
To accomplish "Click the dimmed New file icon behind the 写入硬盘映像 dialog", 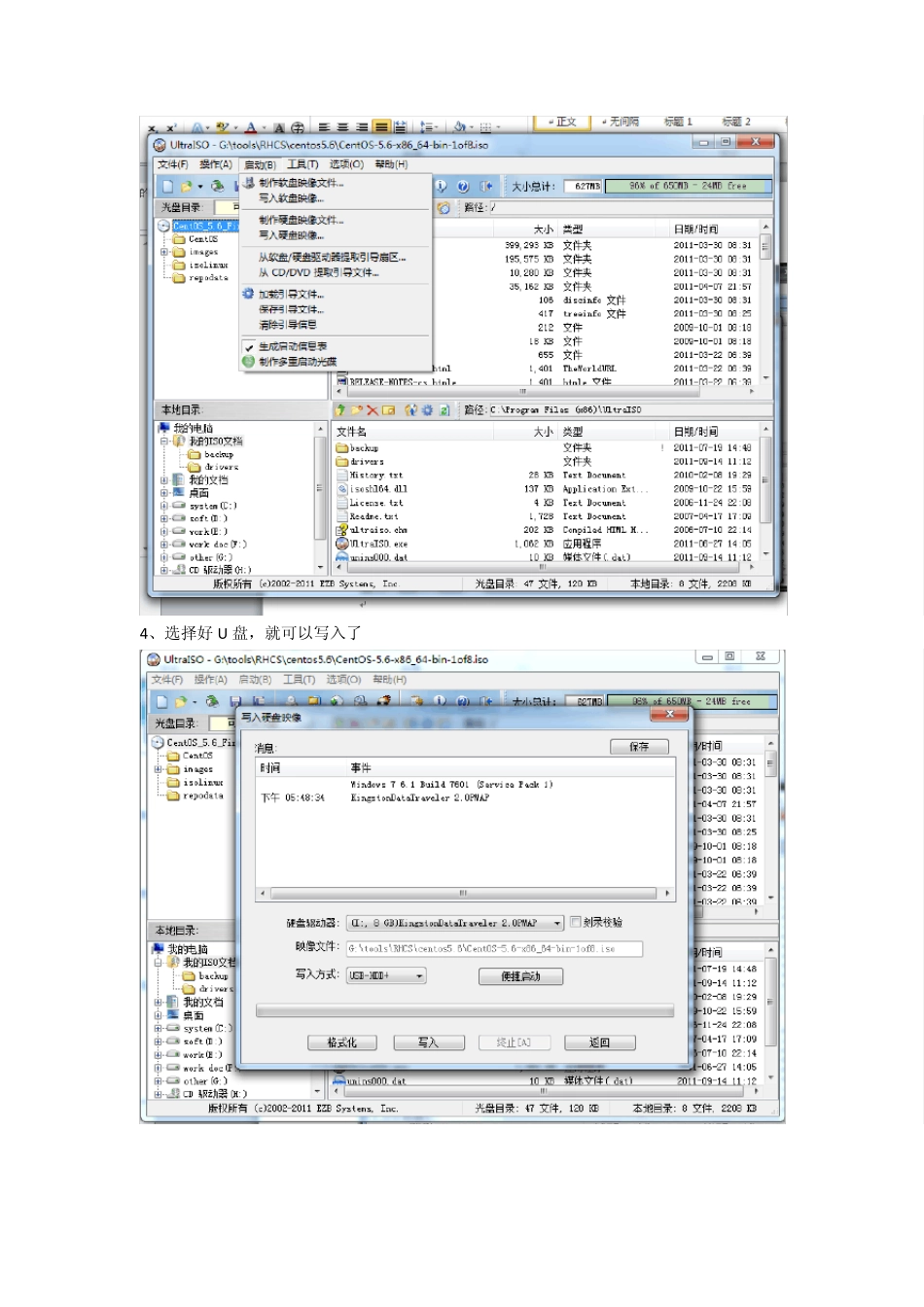I will pos(161,701).
